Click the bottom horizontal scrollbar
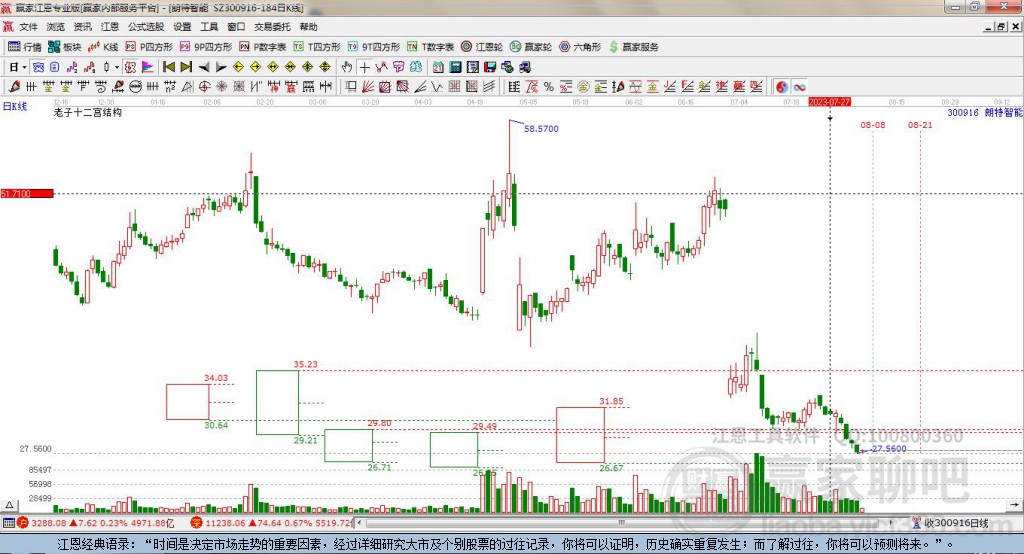1024x554 pixels. pyautogui.click(x=600, y=523)
